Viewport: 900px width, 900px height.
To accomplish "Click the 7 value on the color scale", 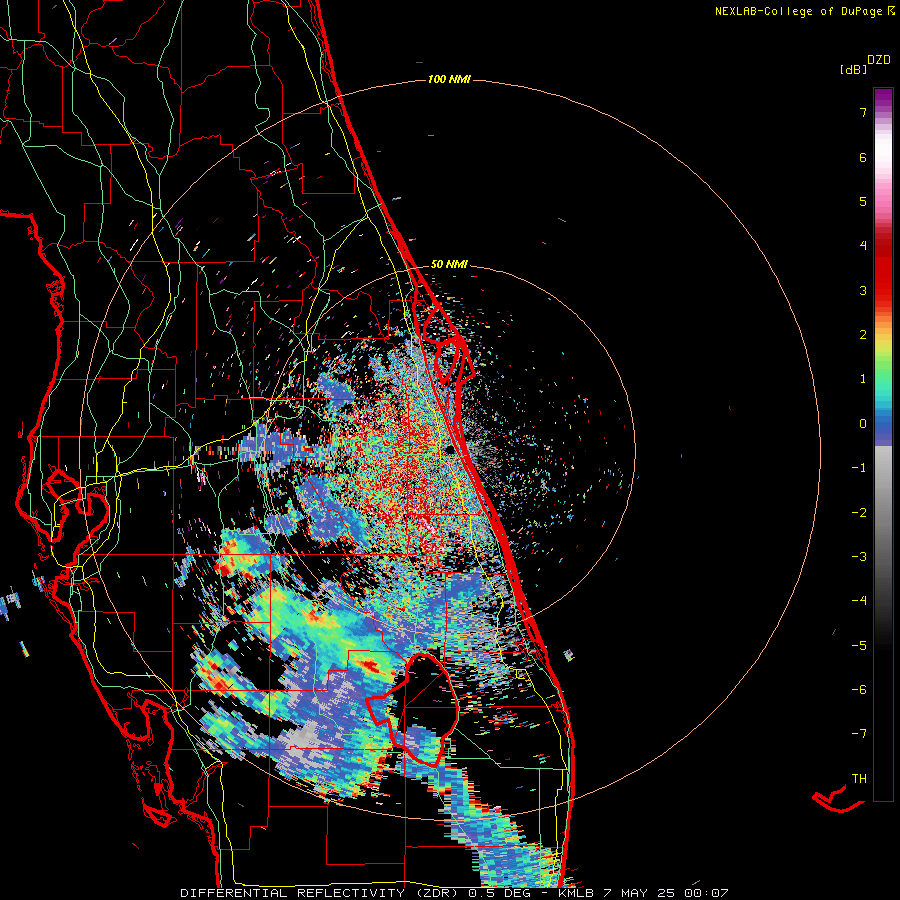I will [863, 112].
